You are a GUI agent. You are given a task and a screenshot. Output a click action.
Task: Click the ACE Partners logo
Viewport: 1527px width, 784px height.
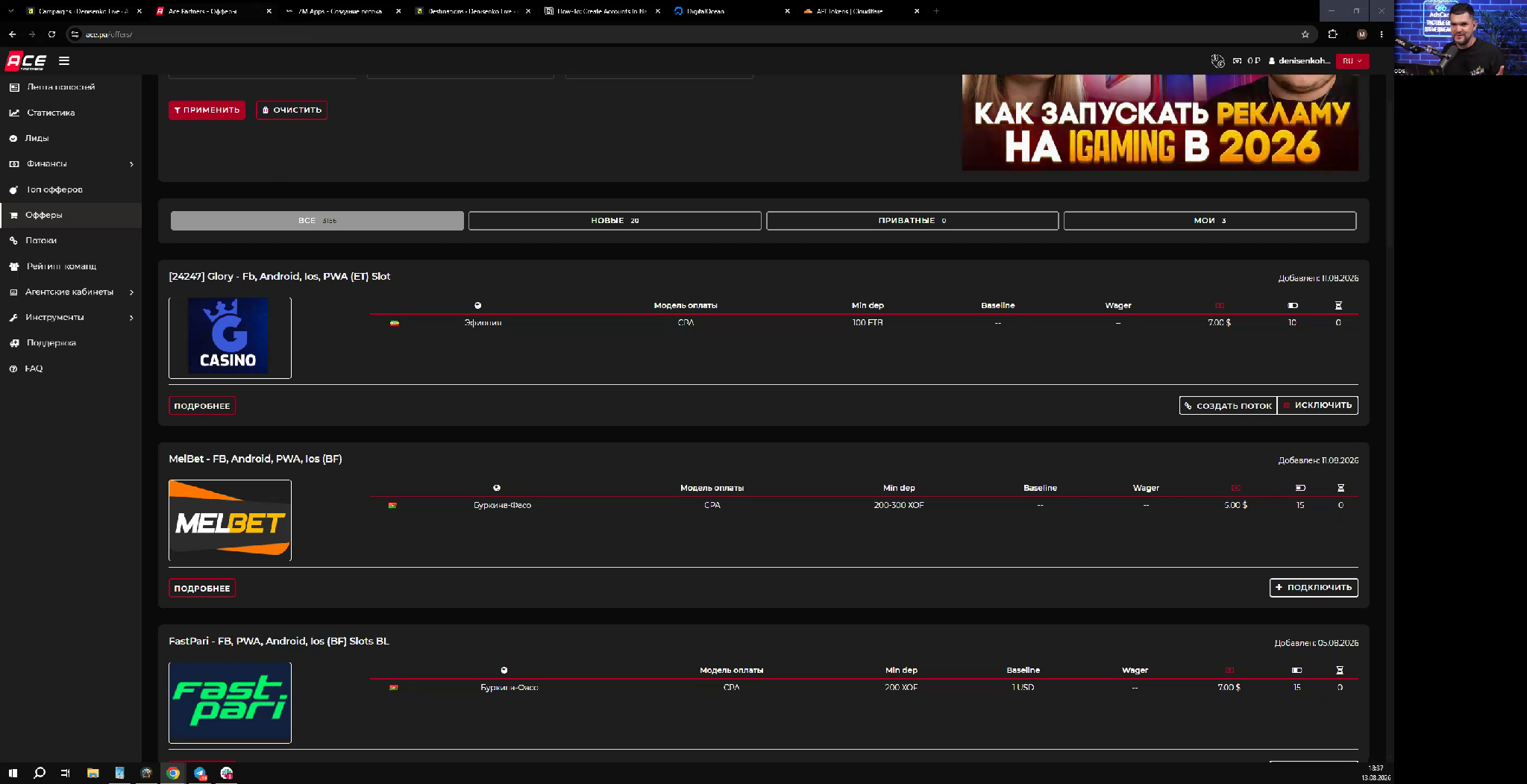pyautogui.click(x=26, y=61)
